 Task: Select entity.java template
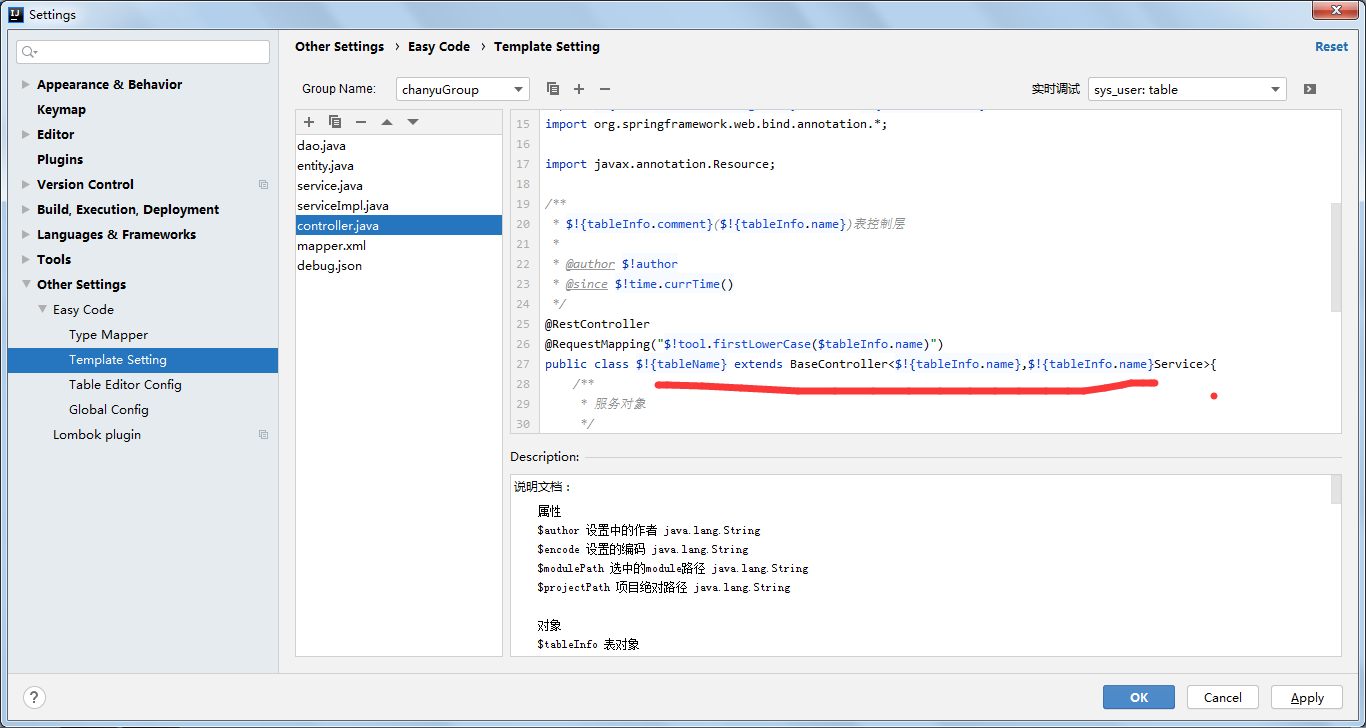click(398, 165)
